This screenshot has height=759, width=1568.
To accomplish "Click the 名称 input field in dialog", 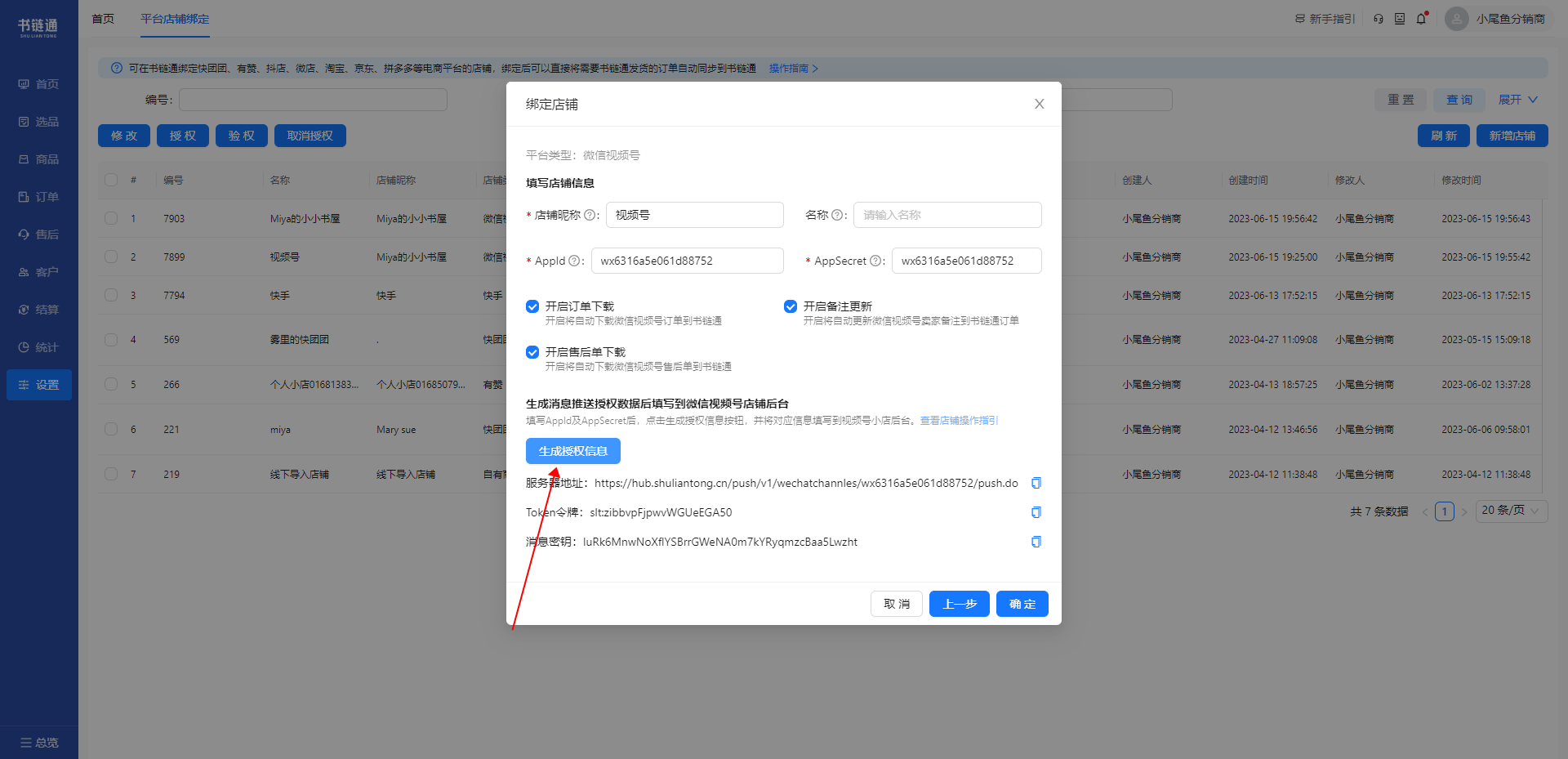I will 947,215.
